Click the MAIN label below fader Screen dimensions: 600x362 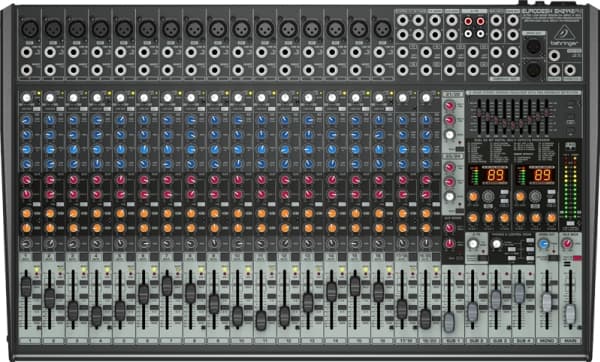pyautogui.click(x=571, y=340)
